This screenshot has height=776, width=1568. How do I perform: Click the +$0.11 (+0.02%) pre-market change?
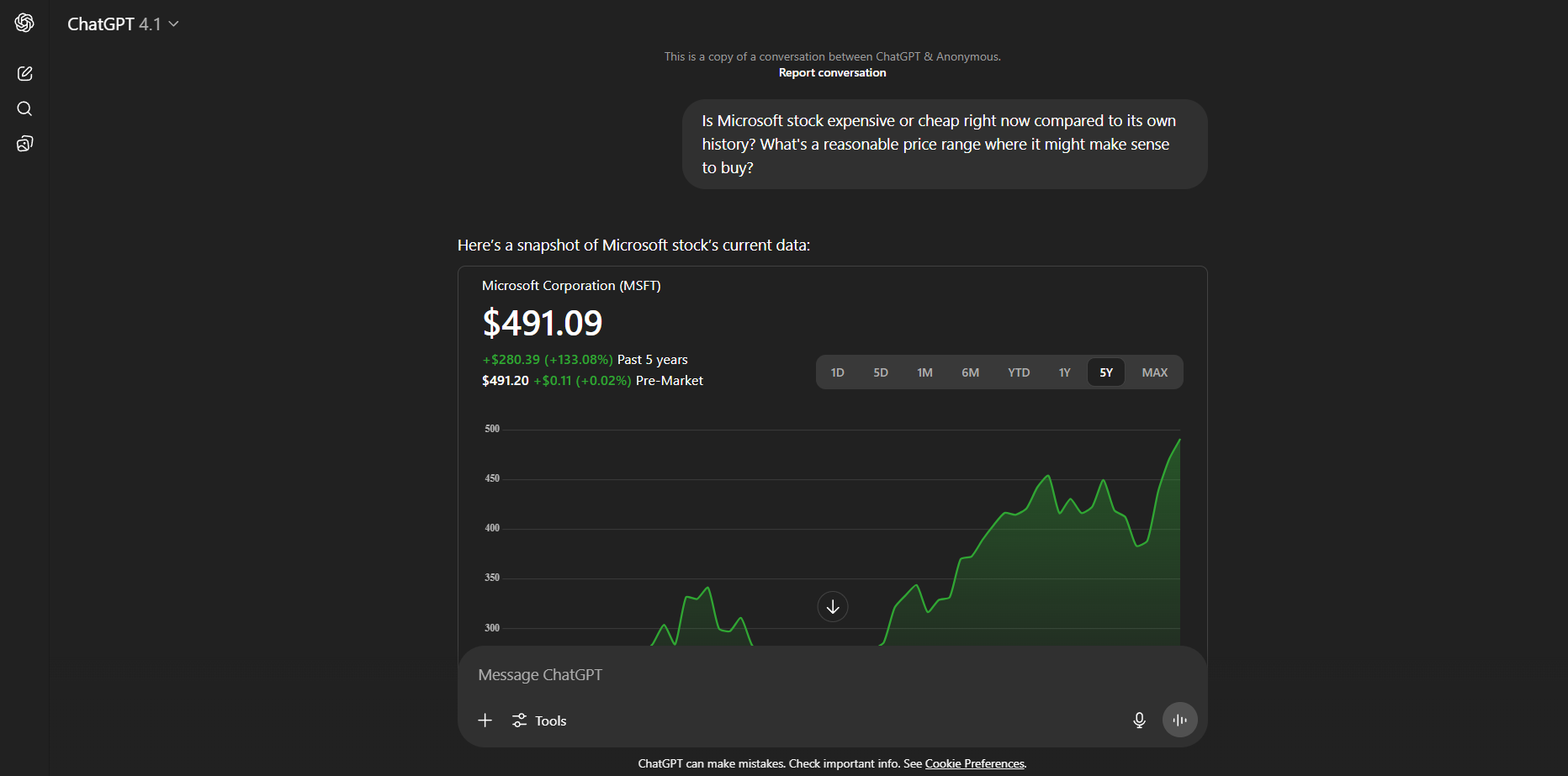(x=582, y=381)
